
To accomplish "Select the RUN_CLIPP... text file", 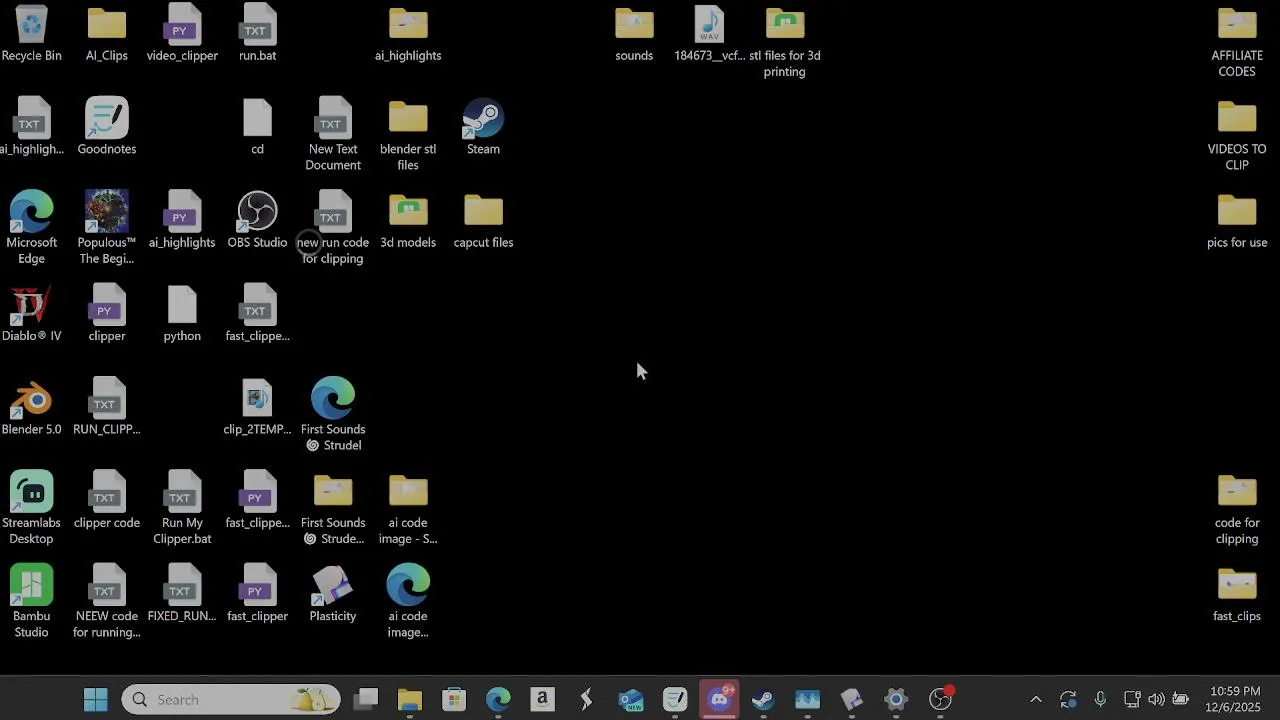I will pyautogui.click(x=107, y=406).
